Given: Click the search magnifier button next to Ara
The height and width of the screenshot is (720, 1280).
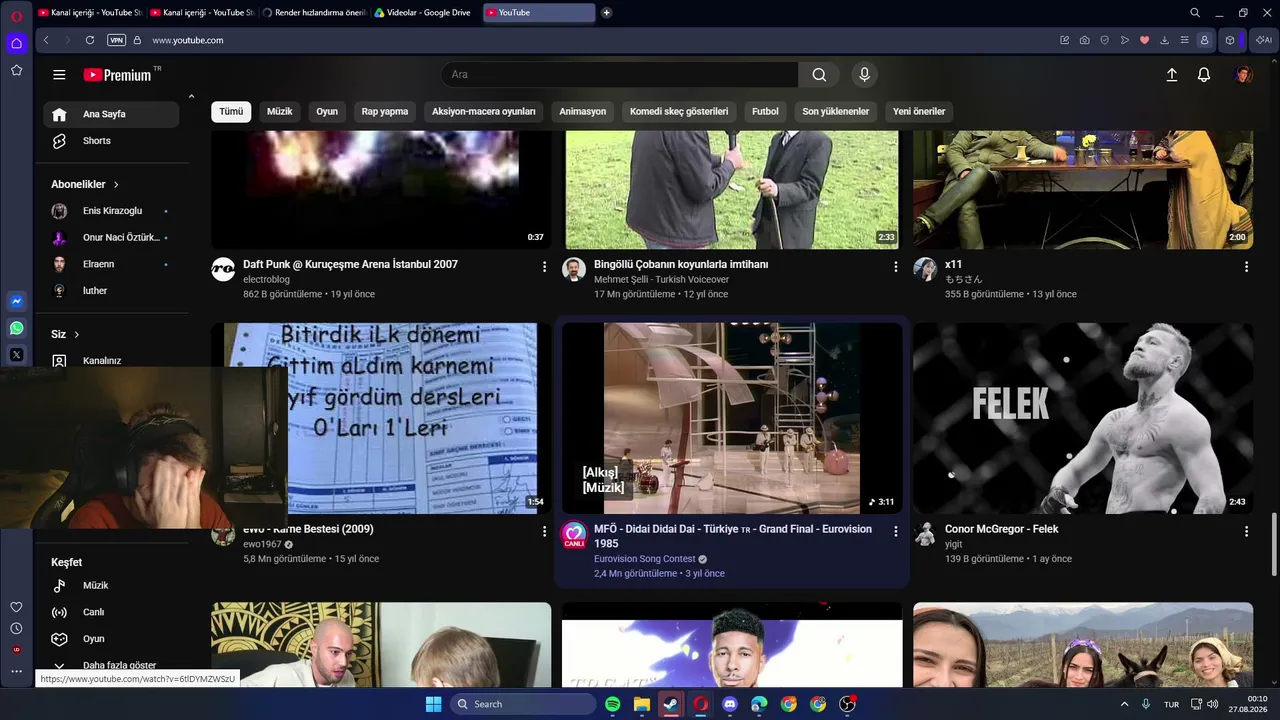Looking at the screenshot, I should pos(819,75).
